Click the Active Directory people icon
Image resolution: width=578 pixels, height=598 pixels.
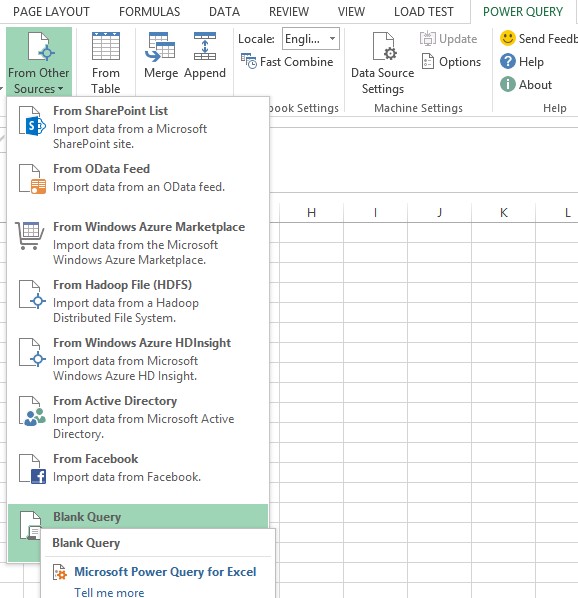(x=32, y=411)
